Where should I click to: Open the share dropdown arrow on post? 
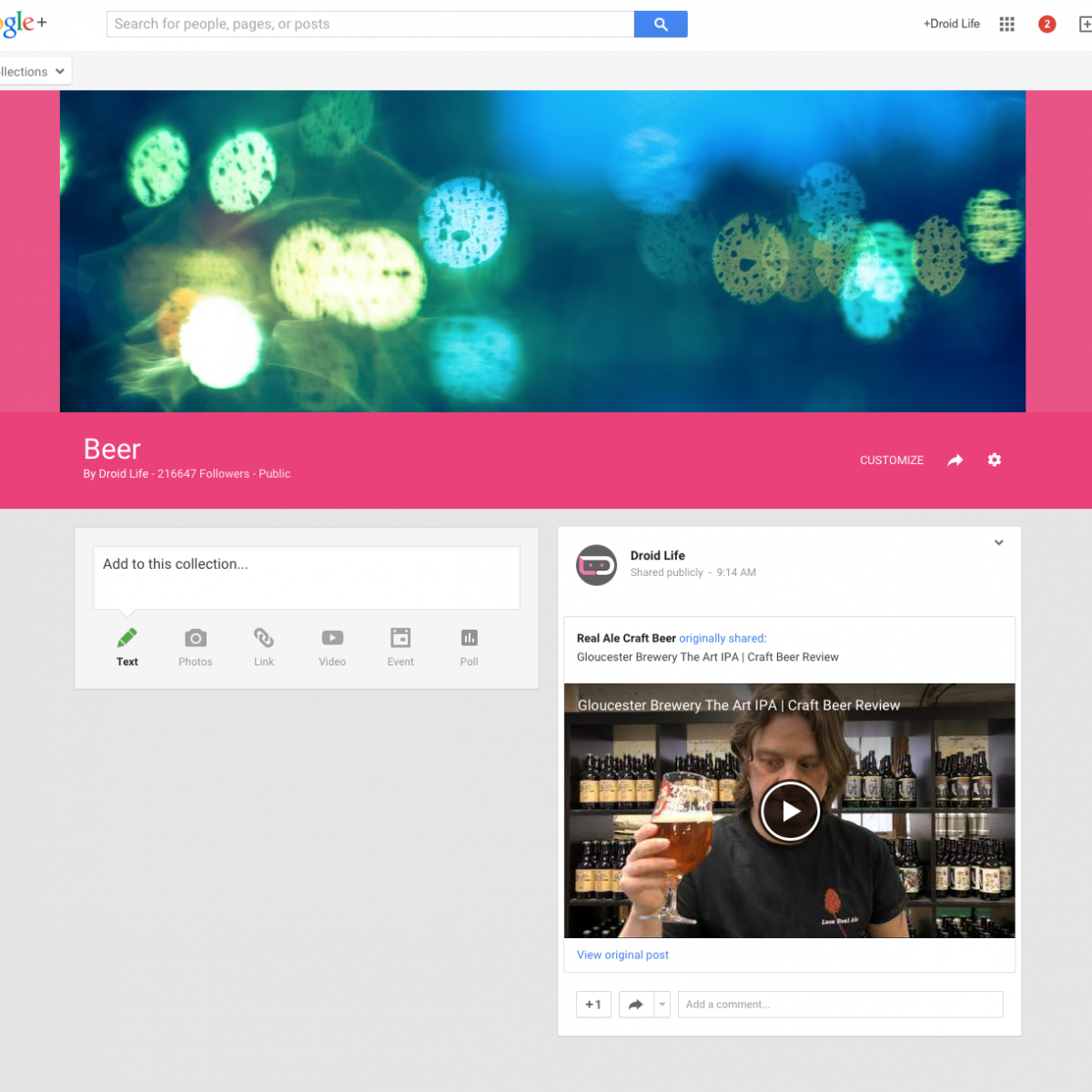662,1005
